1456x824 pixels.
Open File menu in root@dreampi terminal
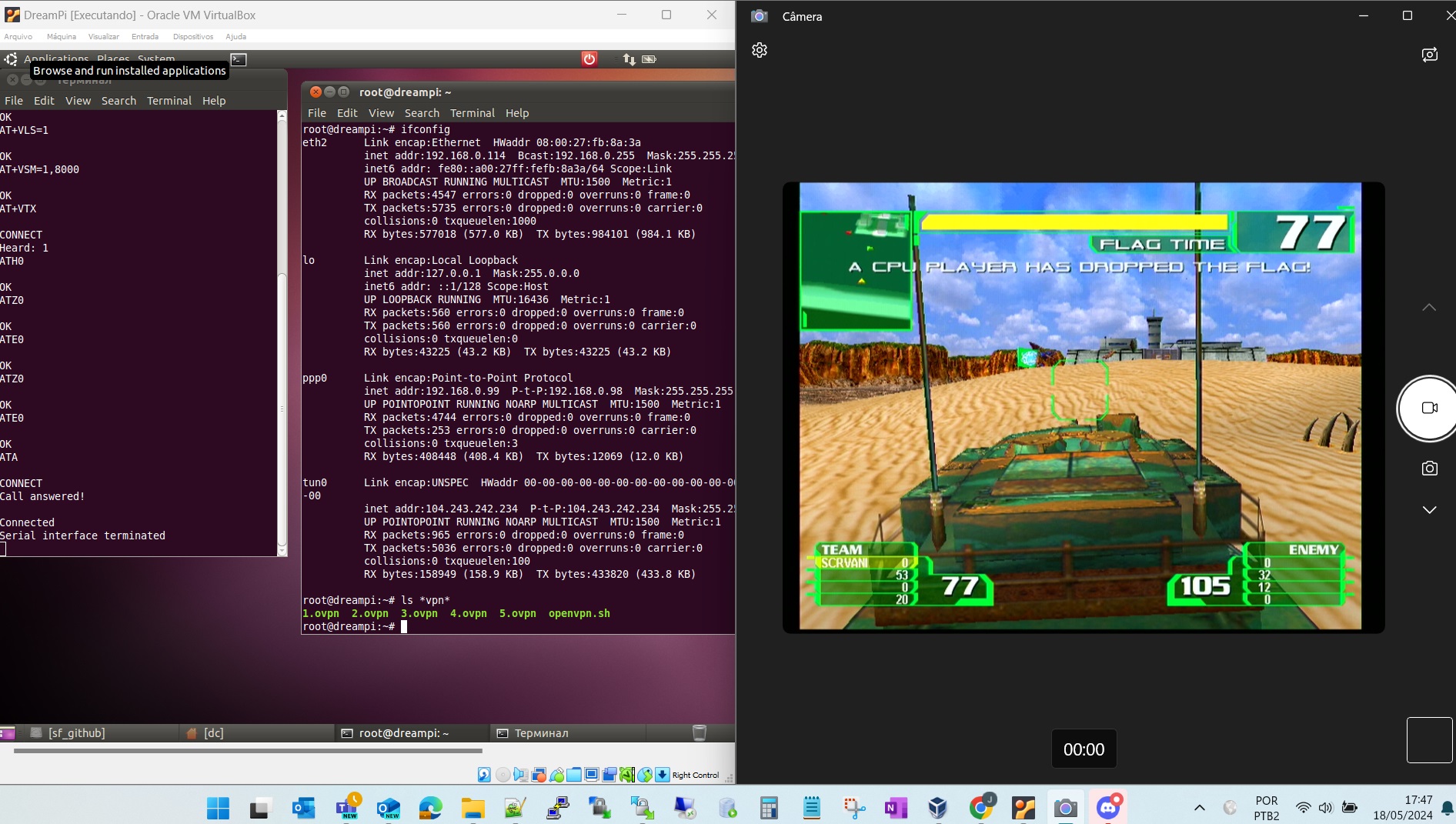point(317,113)
